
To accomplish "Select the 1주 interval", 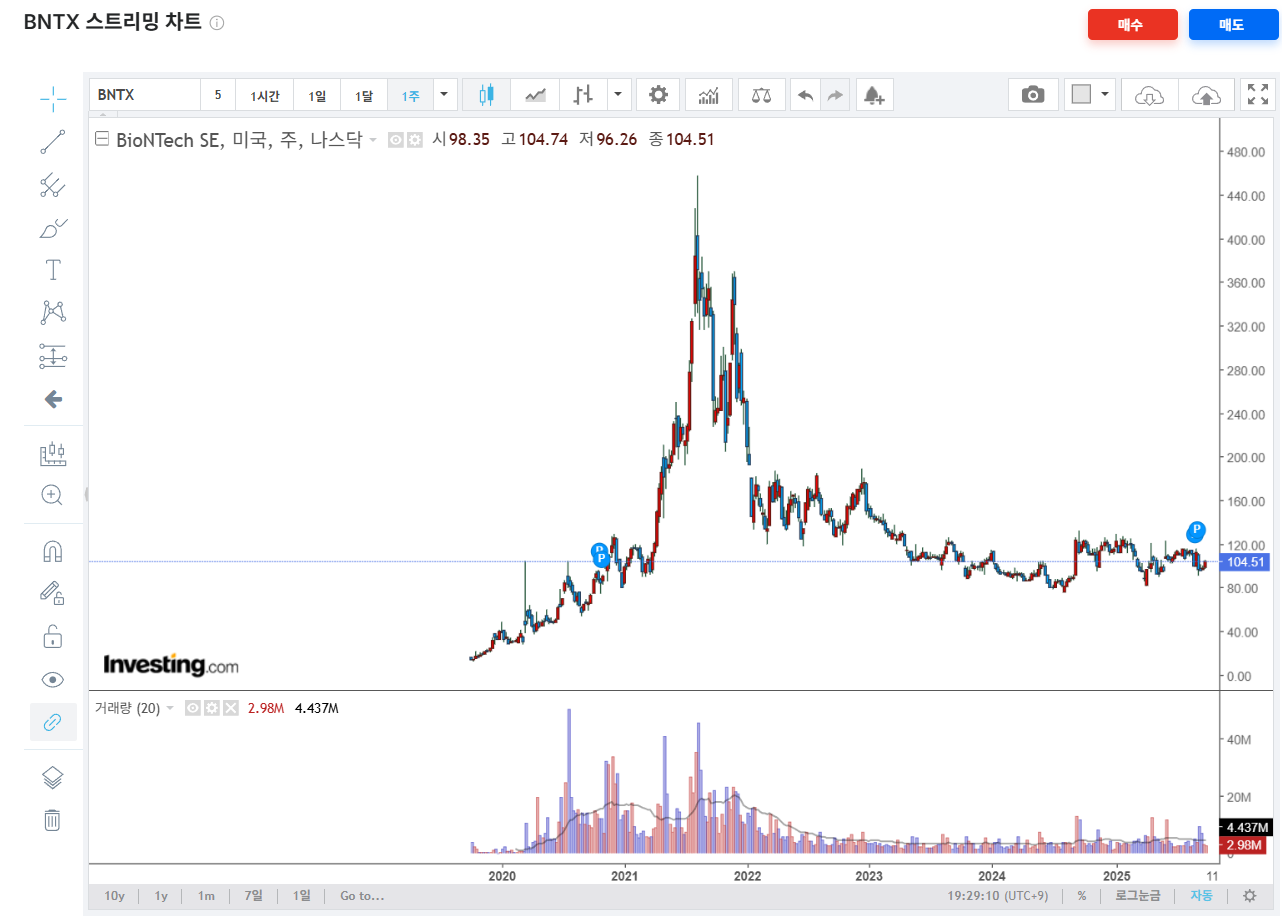I will 411,95.
